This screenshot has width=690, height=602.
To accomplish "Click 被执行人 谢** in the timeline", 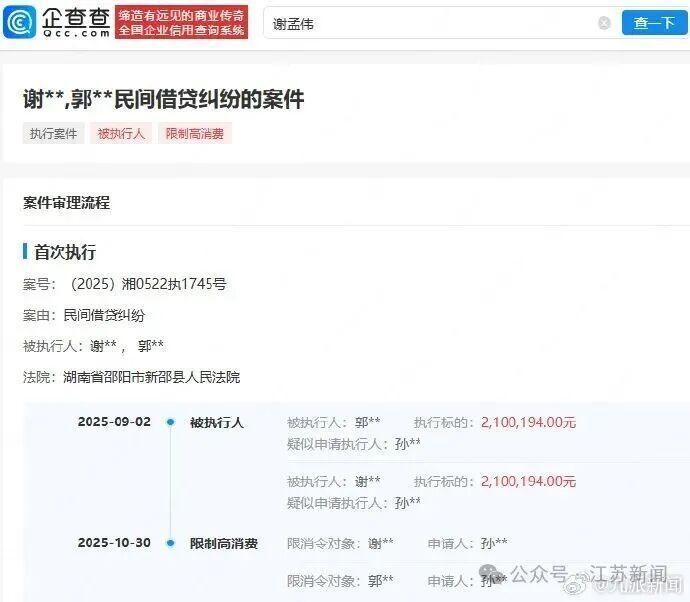I will coord(334,481).
